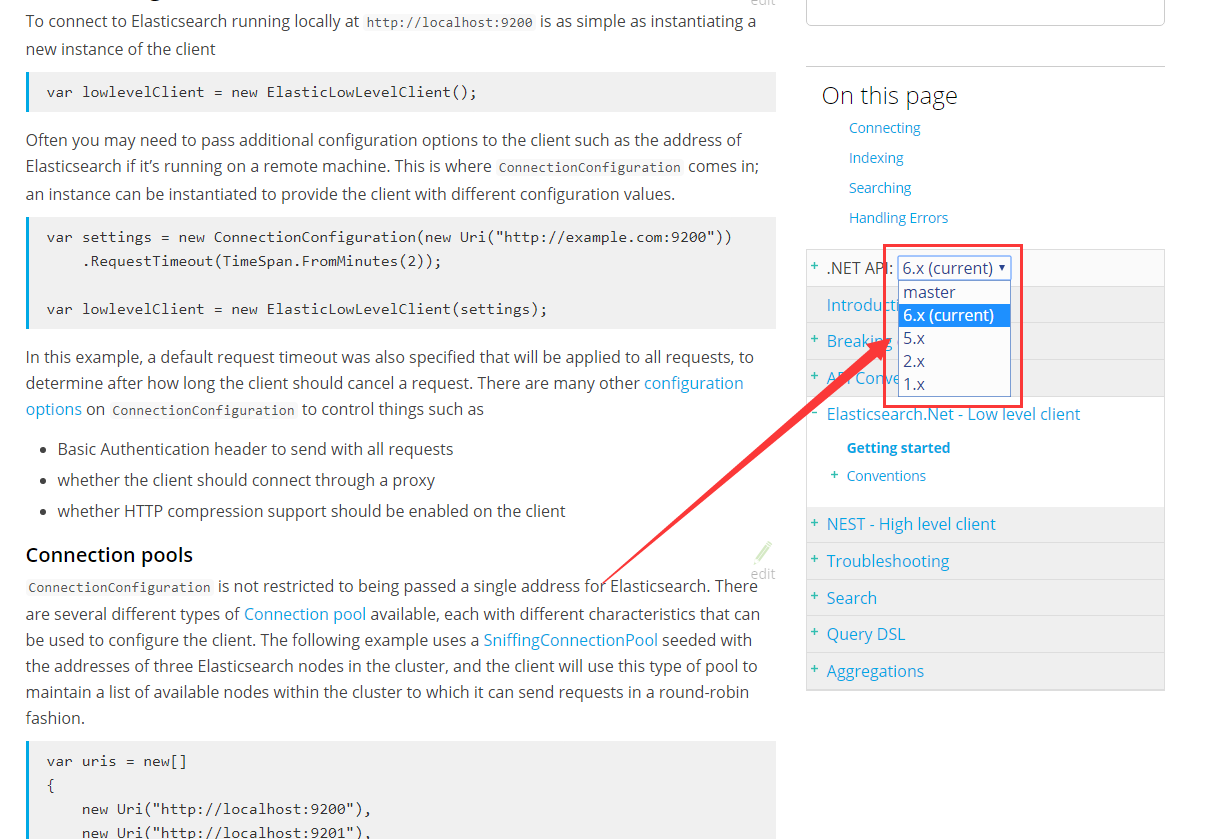Open the Conventions sidebar link

886,476
